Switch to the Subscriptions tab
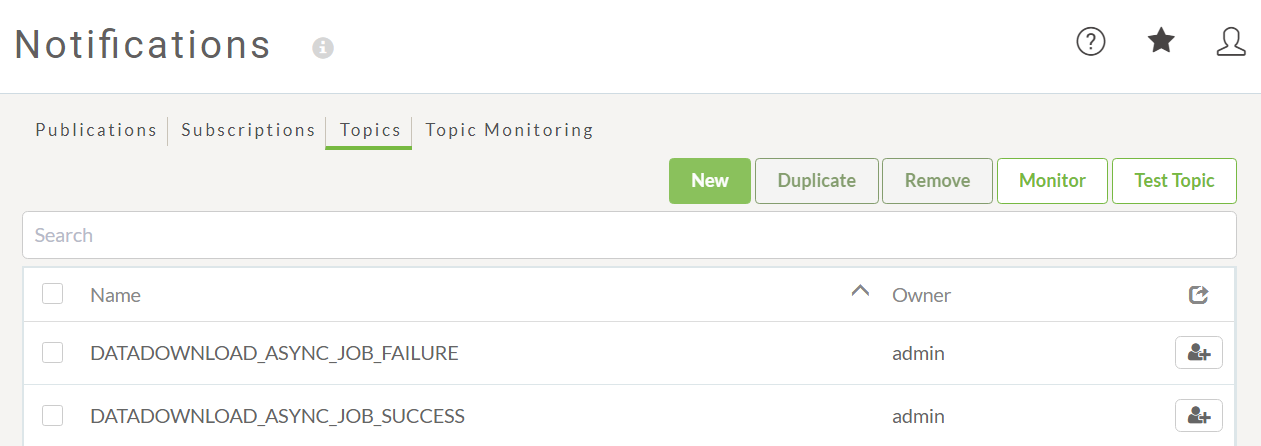This screenshot has height=446, width=1261. (x=248, y=130)
